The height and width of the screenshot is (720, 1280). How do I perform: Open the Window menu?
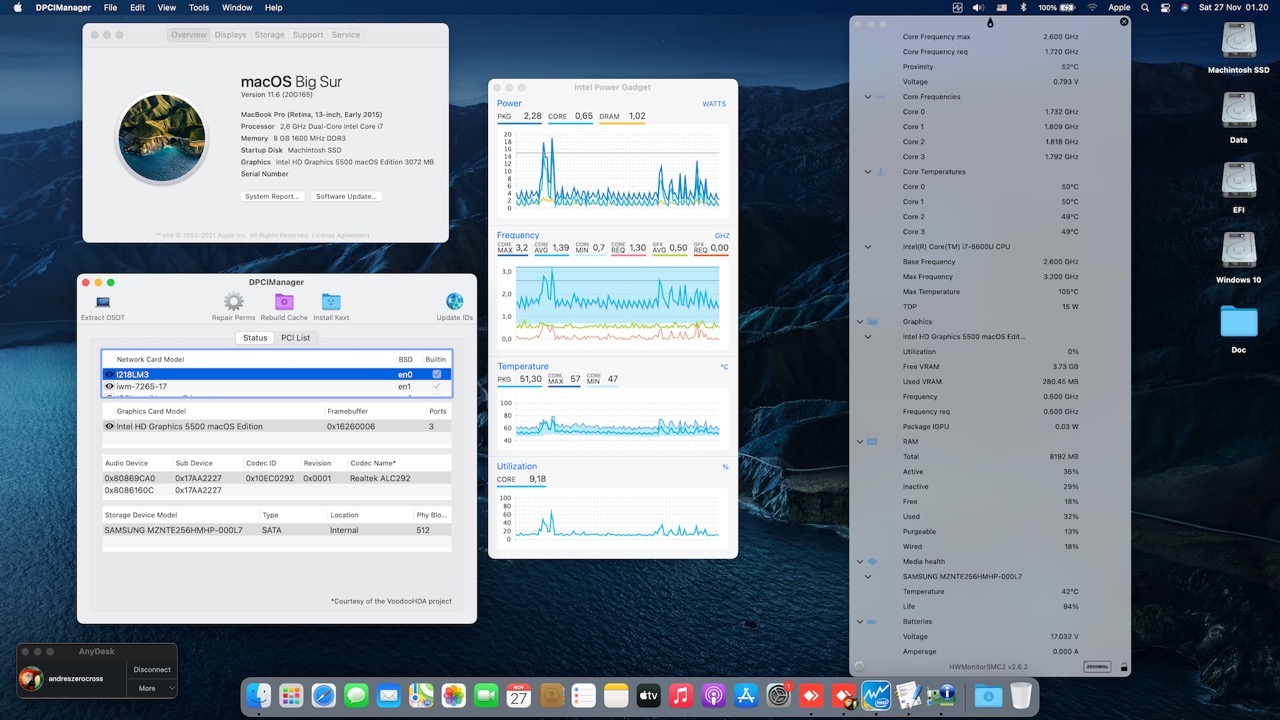coord(237,7)
